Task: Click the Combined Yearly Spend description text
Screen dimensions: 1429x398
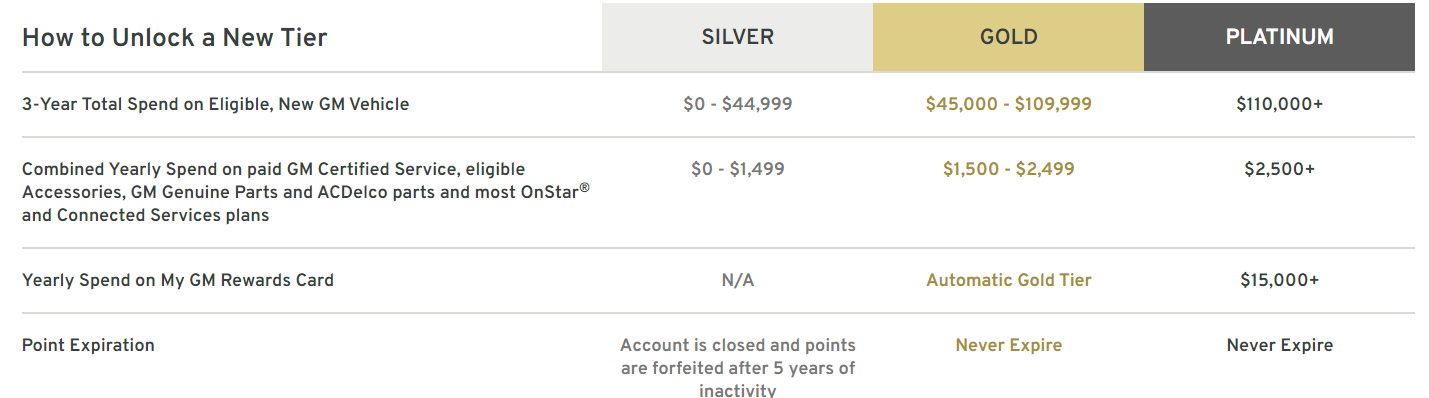Action: [306, 192]
